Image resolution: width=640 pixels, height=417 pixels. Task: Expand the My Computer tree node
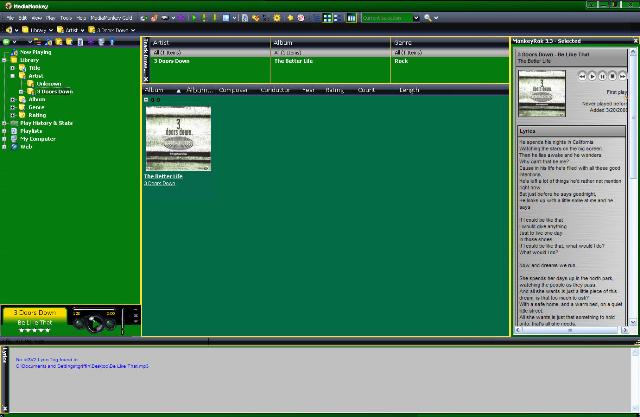[x=4, y=139]
